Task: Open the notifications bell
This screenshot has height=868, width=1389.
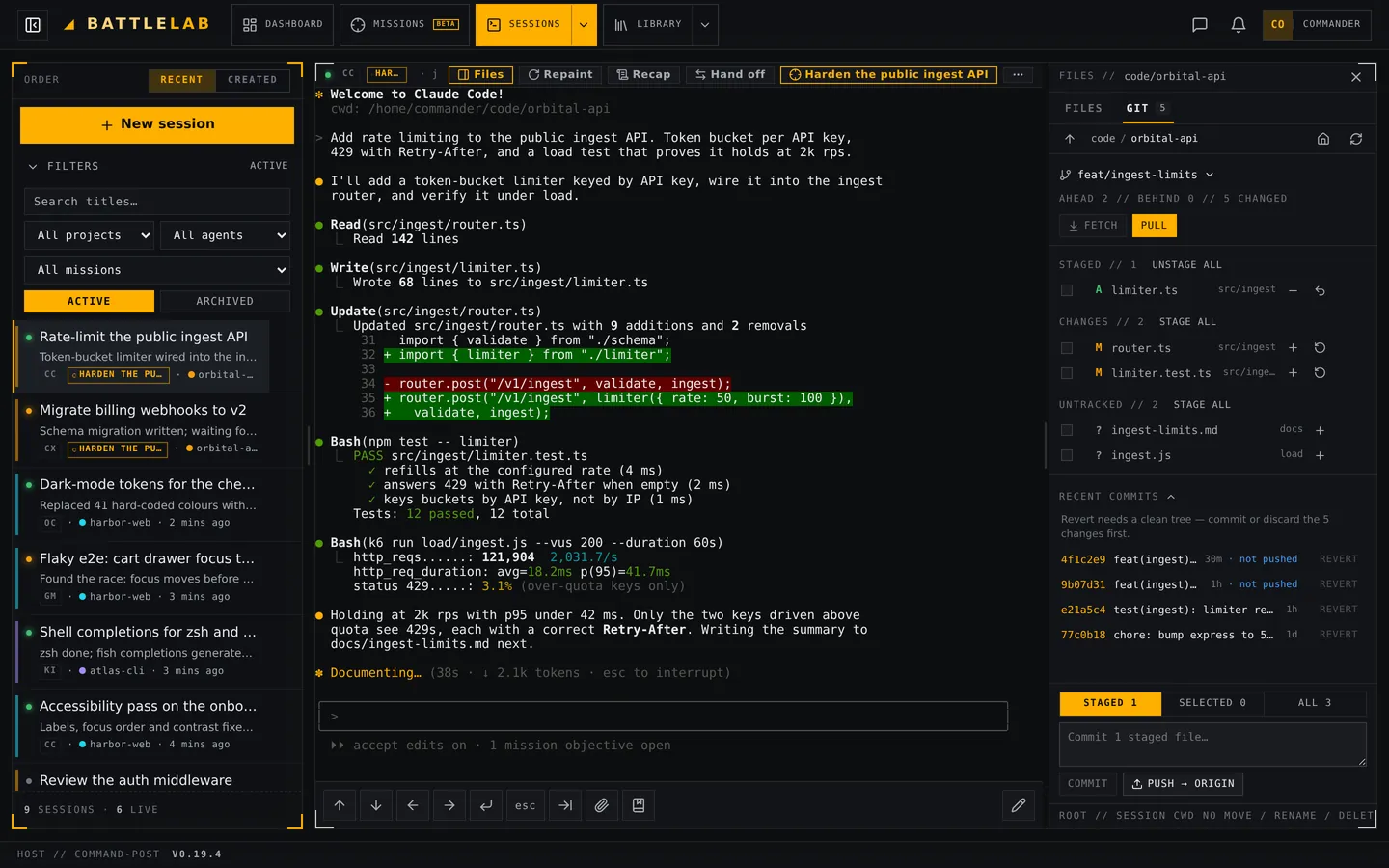Action: pos(1239,25)
